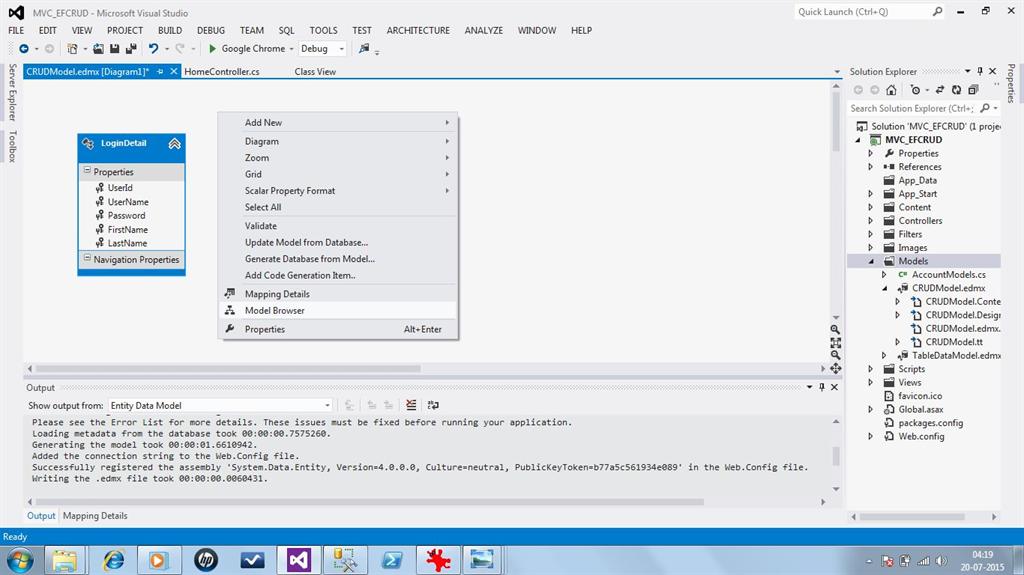The width and height of the screenshot is (1024, 575).
Task: Select Model Browser from context menu
Action: 338,311
